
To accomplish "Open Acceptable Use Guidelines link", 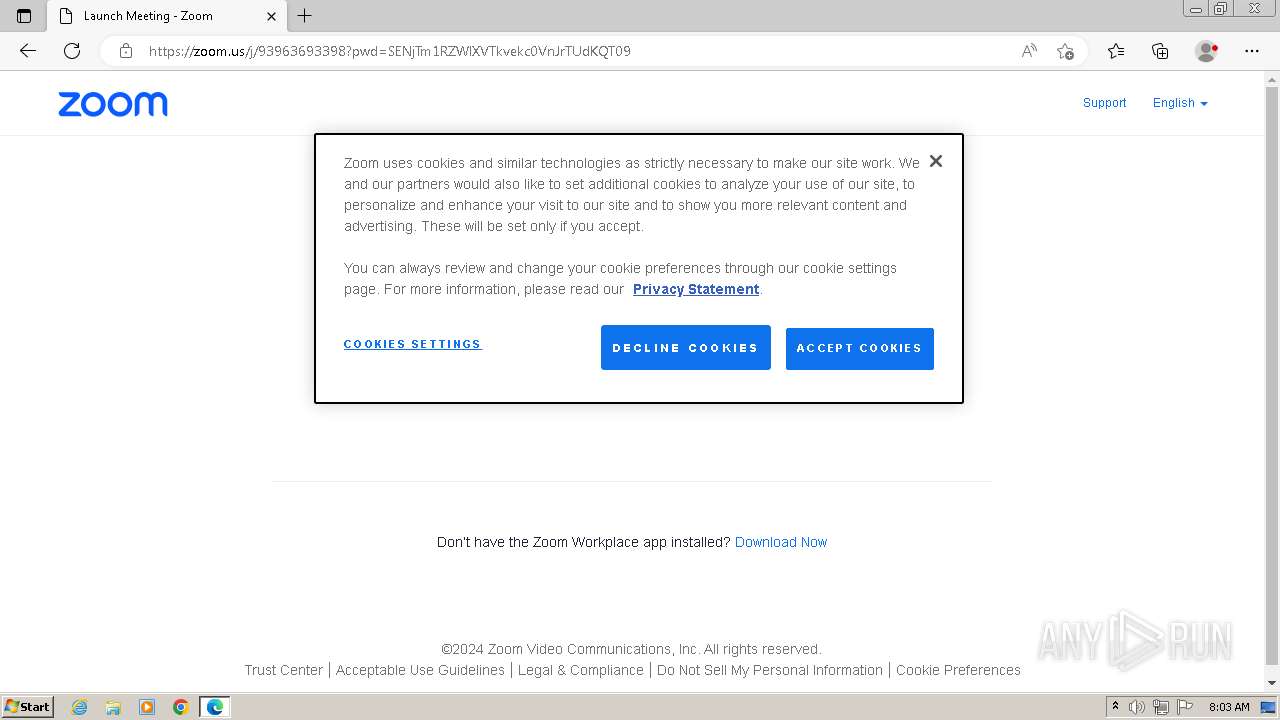I will pos(420,670).
